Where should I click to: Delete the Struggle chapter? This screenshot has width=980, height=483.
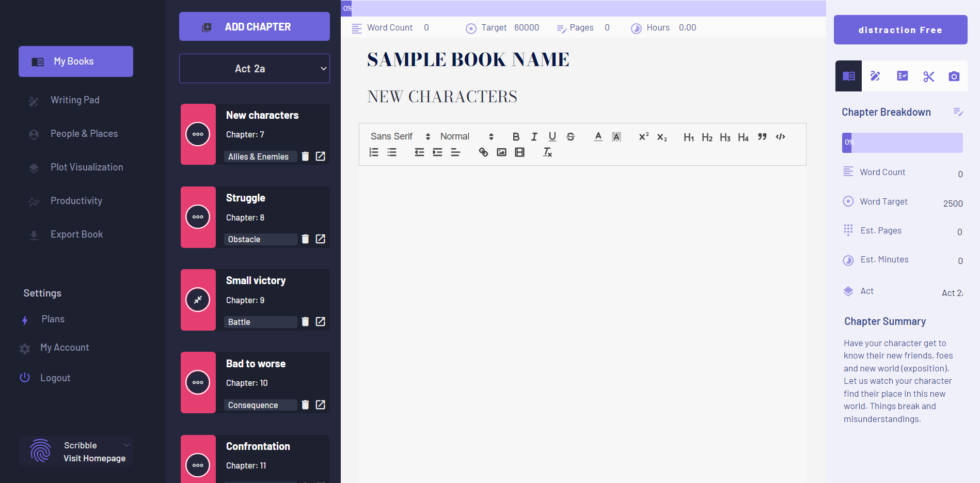[305, 239]
